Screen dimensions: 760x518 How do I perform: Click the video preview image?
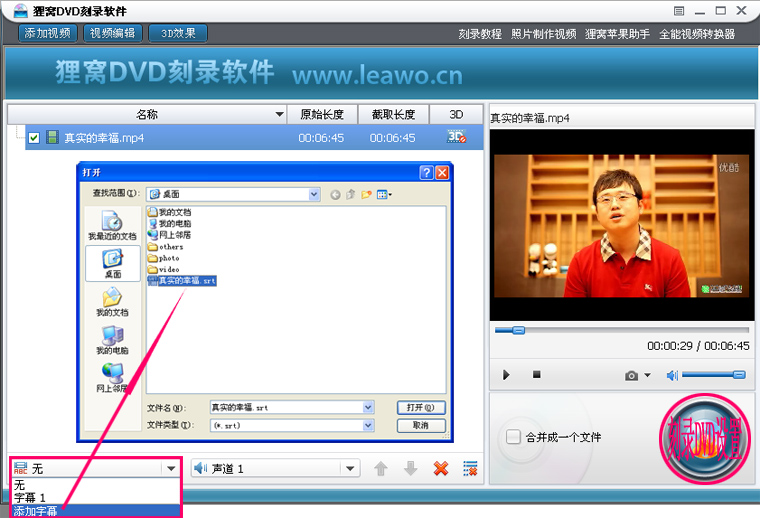622,225
